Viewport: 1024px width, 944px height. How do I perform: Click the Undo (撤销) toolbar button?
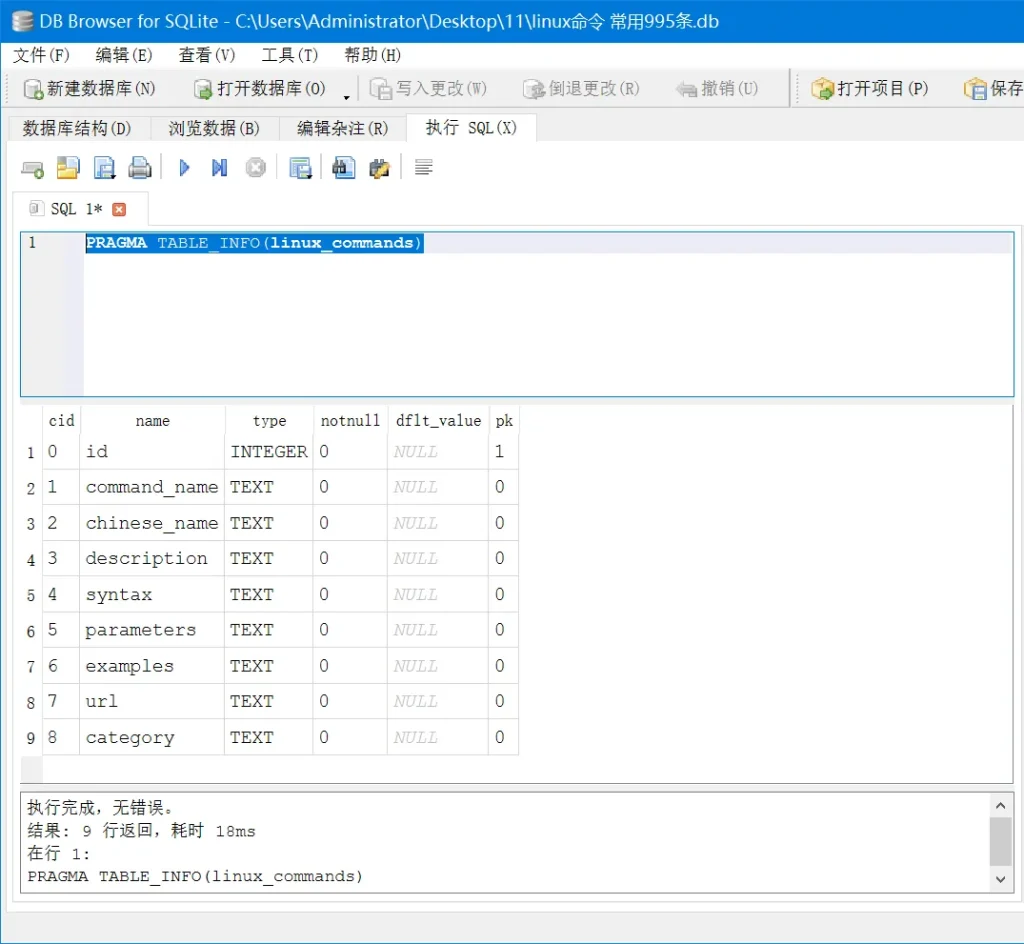tap(717, 89)
